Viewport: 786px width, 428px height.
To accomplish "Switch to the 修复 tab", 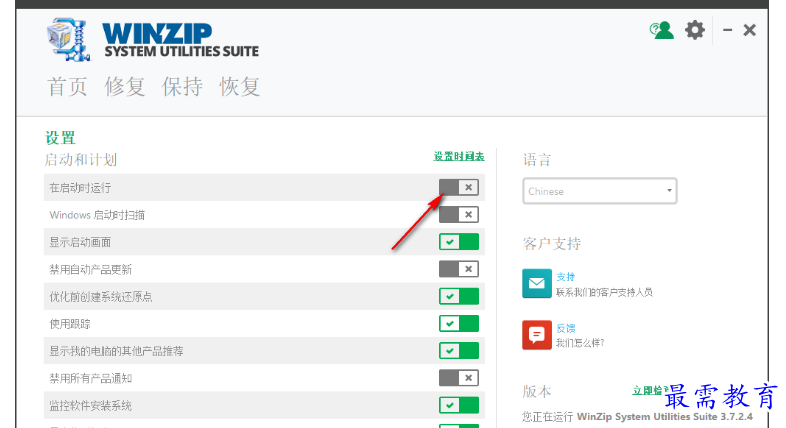I will (x=124, y=87).
